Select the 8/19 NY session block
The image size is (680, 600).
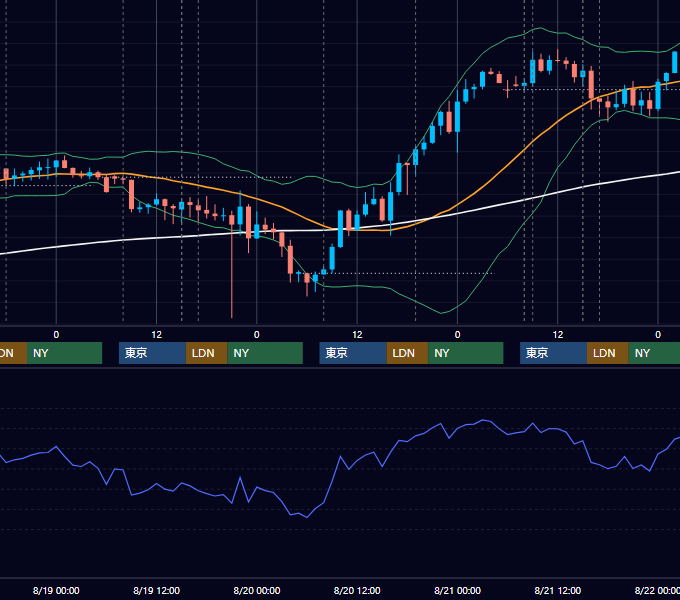(265, 353)
